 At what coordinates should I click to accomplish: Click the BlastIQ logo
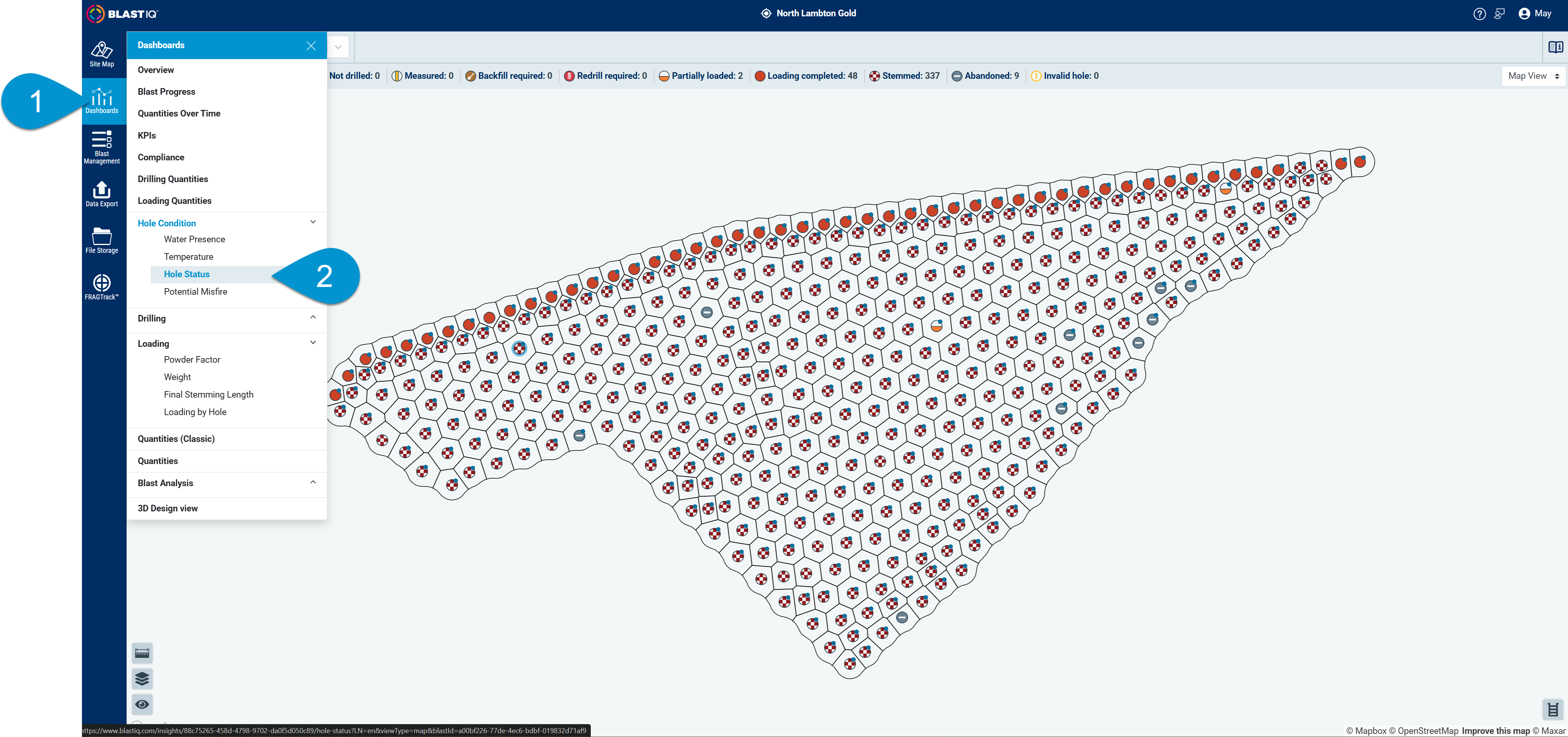tap(122, 13)
